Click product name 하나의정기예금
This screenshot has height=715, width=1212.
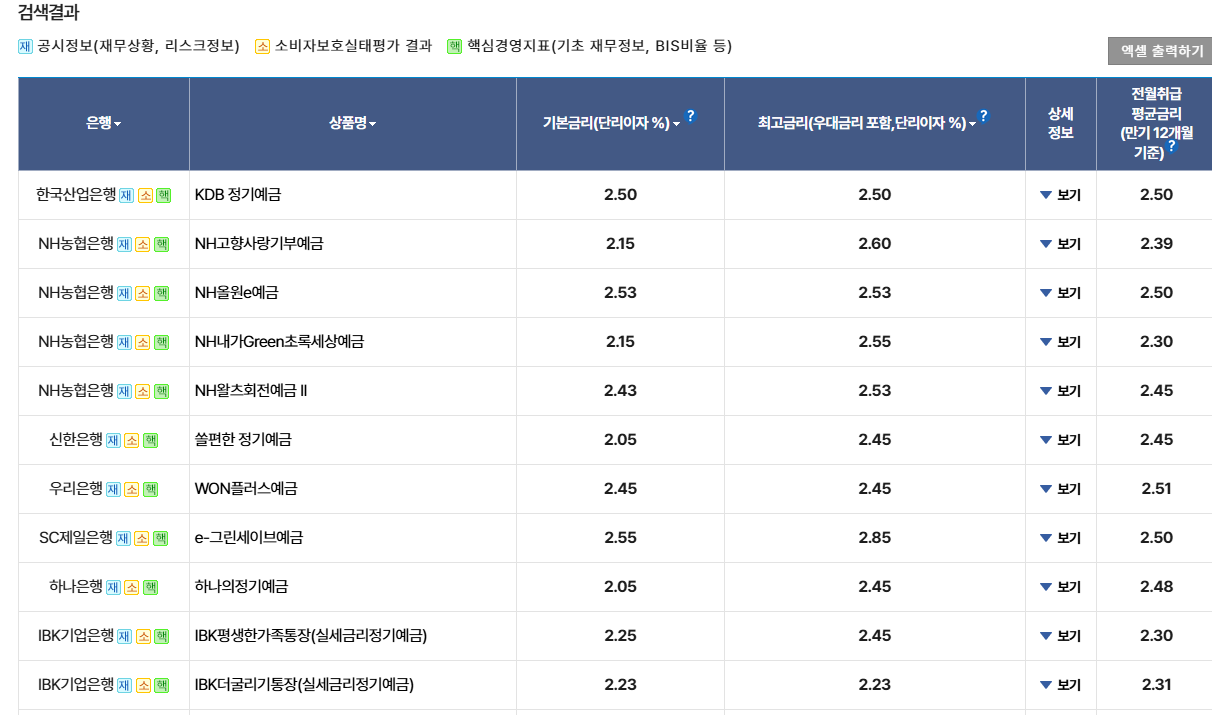click(x=242, y=587)
